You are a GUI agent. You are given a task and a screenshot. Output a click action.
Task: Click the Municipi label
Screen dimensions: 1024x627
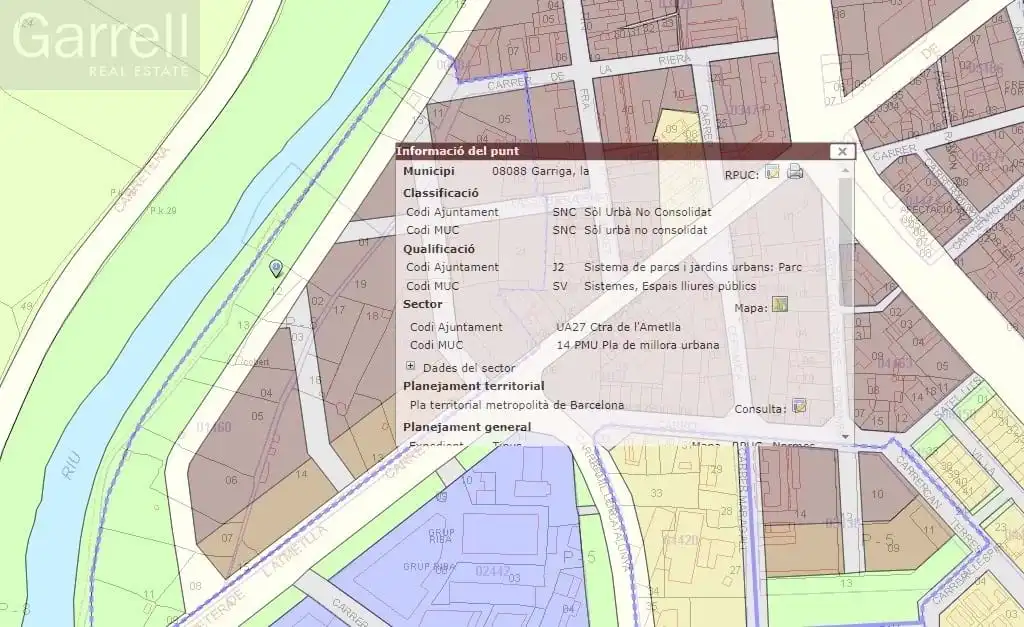click(x=428, y=171)
